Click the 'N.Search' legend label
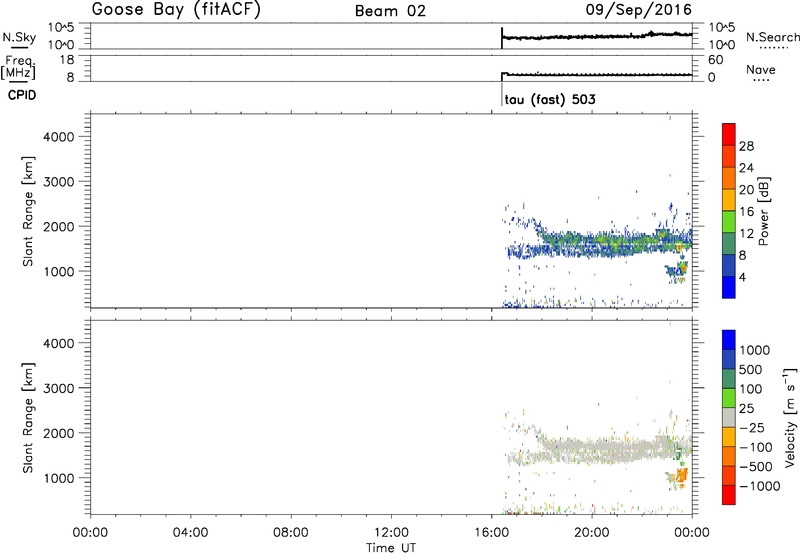This screenshot has width=800, height=554. click(772, 37)
